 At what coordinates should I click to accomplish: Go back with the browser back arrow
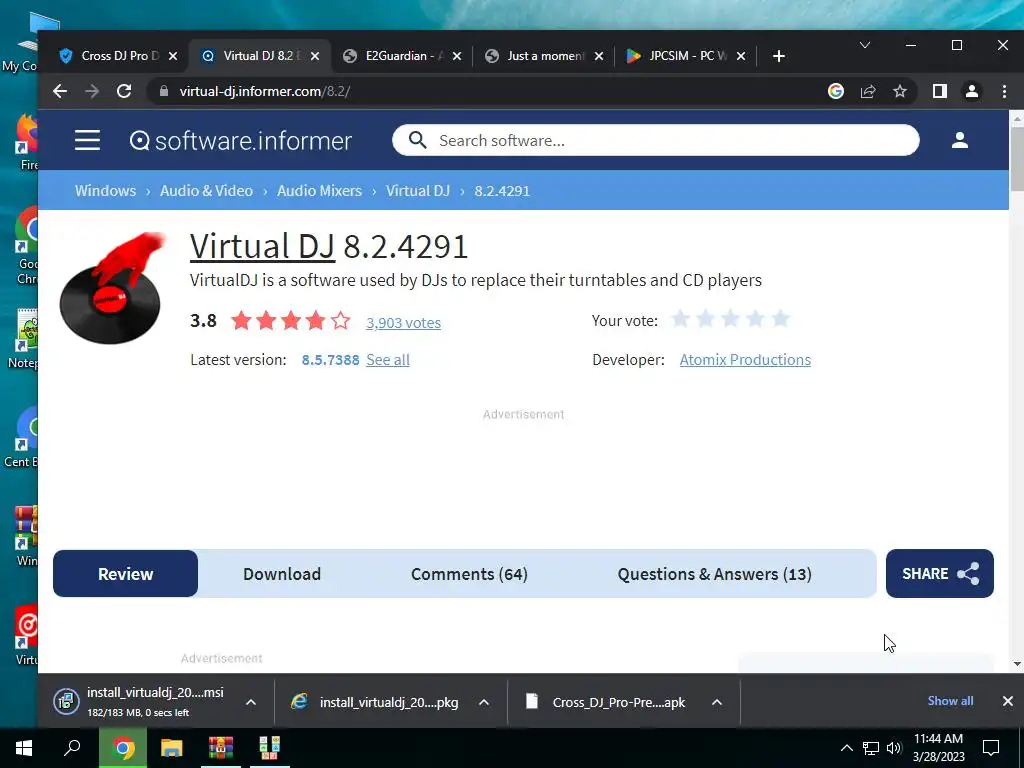60,91
